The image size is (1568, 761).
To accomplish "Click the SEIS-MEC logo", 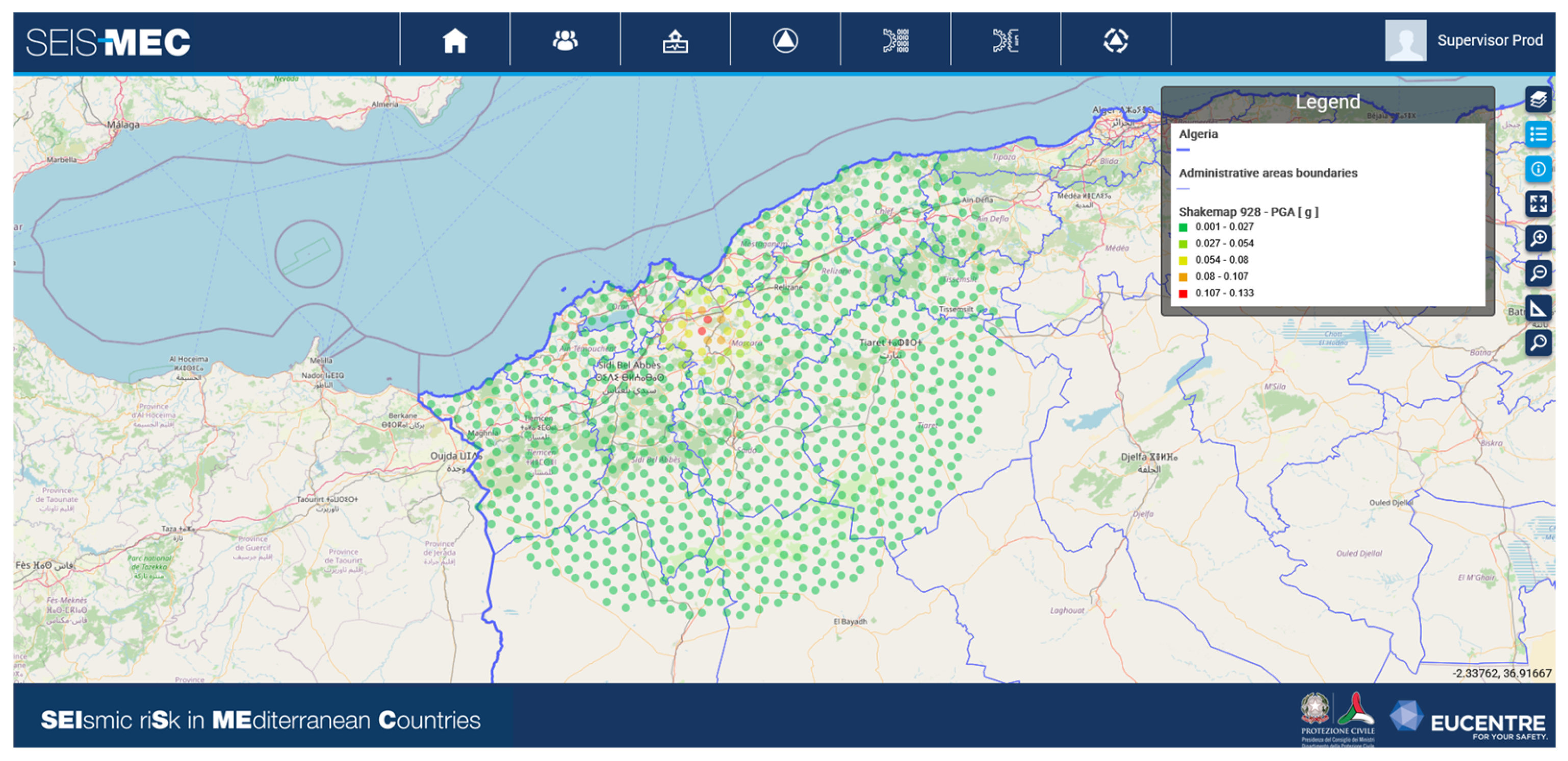I will click(x=108, y=42).
